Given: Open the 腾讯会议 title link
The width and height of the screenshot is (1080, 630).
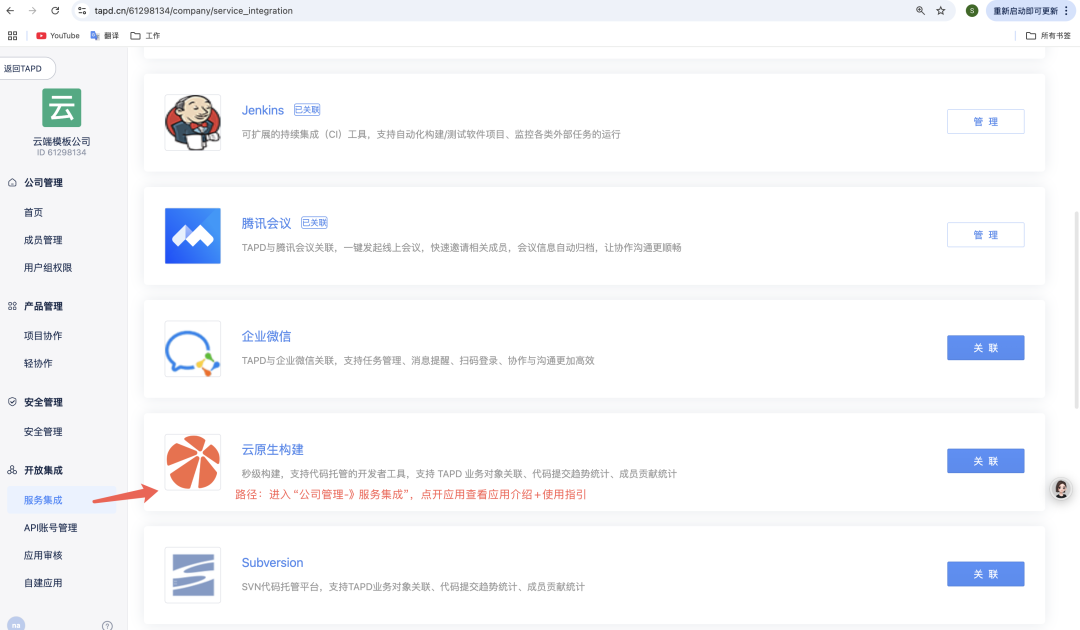Looking at the screenshot, I should [266, 223].
